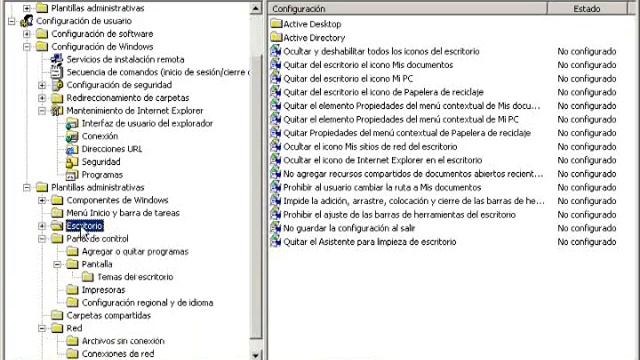Click the policy icon for Ocultar icono de Internet Explorer

click(276, 160)
